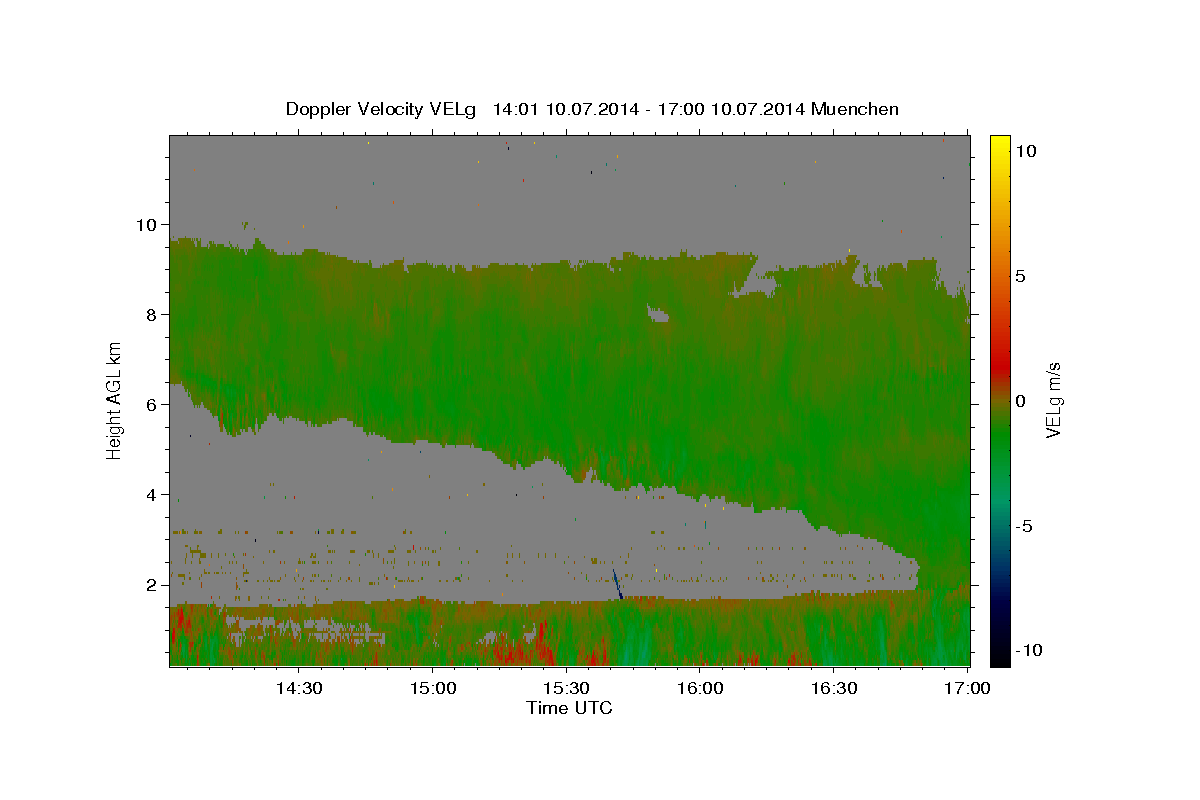Click colorbar tick value -10
The height and width of the screenshot is (800, 1200).
1028,650
